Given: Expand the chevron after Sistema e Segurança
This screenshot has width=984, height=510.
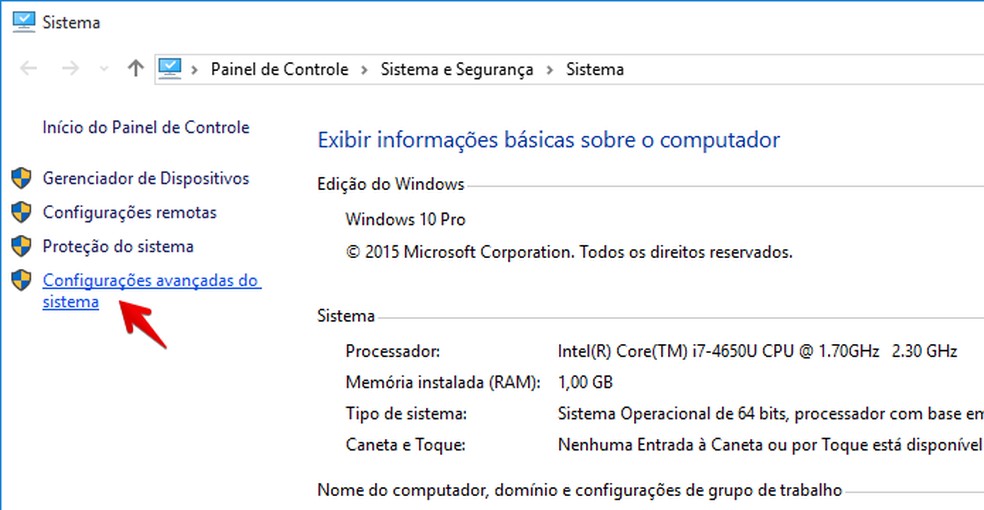Looking at the screenshot, I should (550, 70).
